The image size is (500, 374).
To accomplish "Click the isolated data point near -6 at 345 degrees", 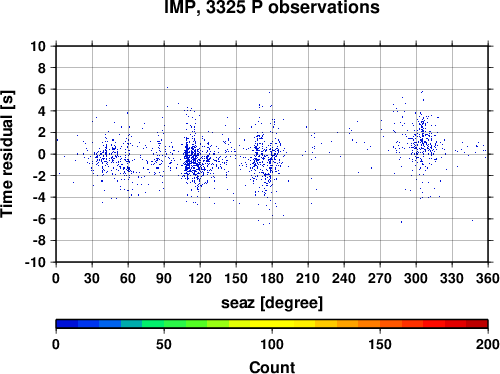I will point(472,220).
